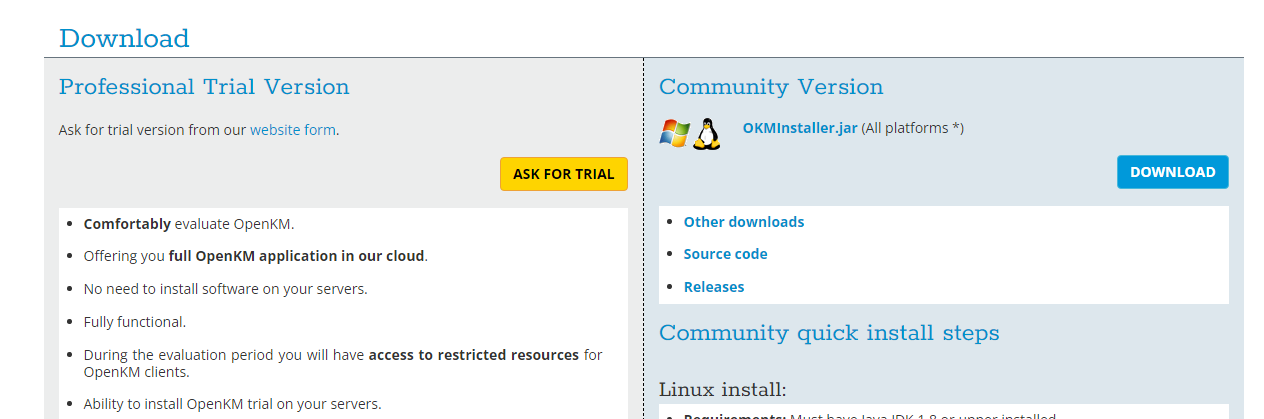
Task: Click the "access to restricted resources" bullet
Action: (x=343, y=363)
